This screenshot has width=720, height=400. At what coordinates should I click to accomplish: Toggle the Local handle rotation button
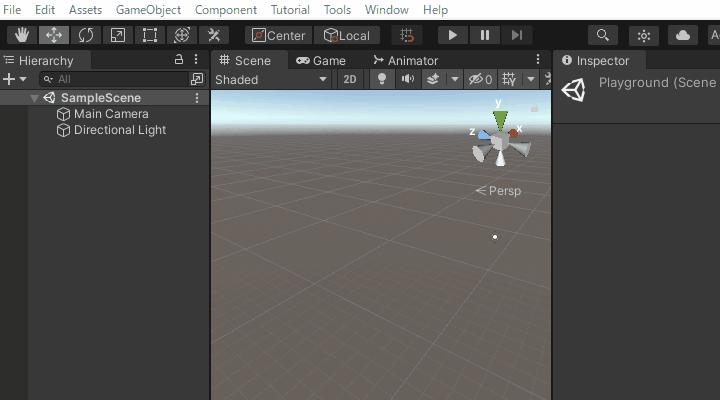pos(347,35)
